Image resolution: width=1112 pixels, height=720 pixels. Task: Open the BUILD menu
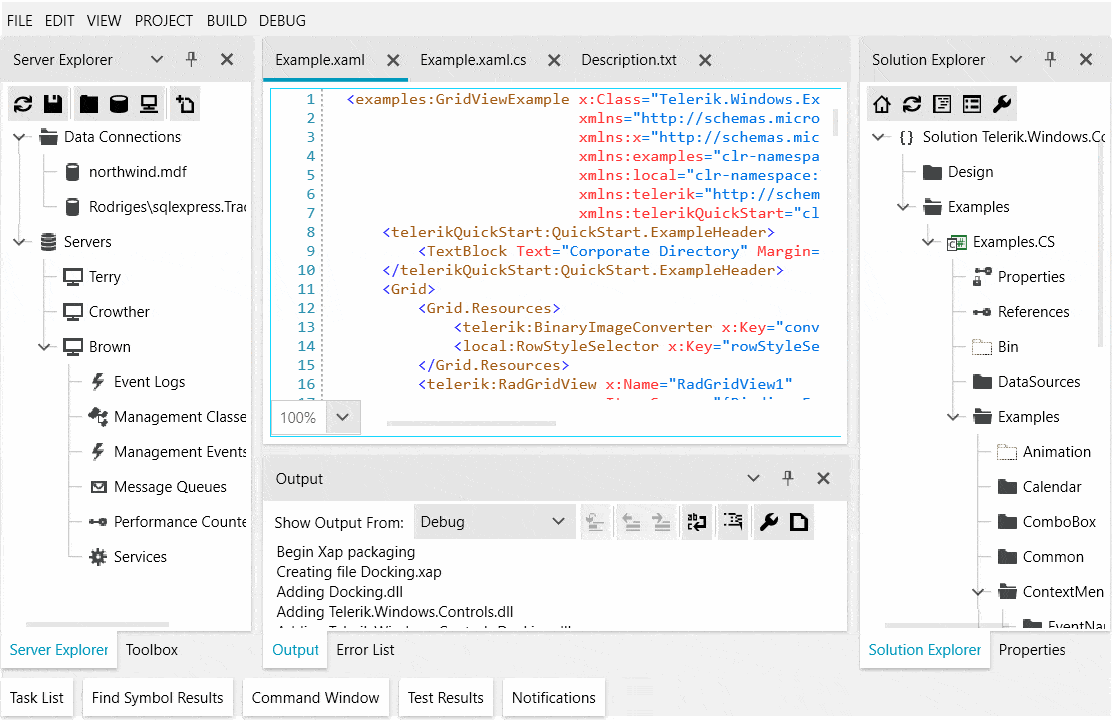coord(226,21)
